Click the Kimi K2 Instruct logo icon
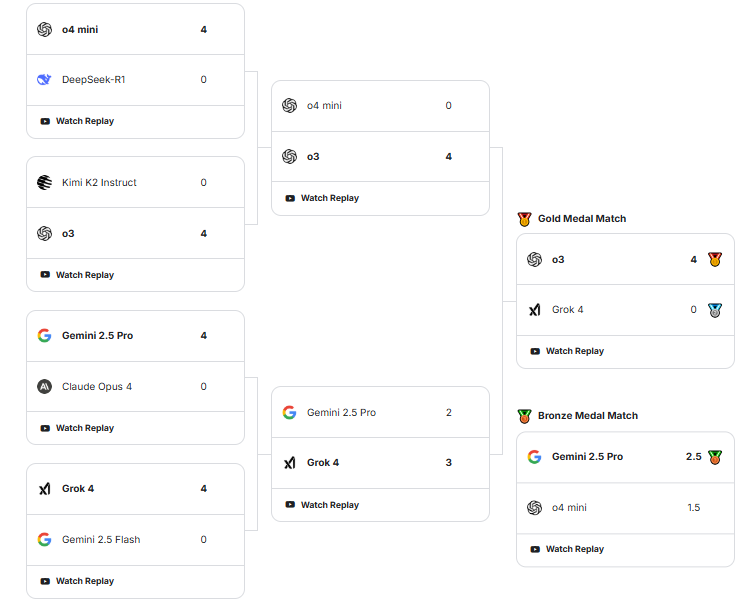 [x=44, y=183]
